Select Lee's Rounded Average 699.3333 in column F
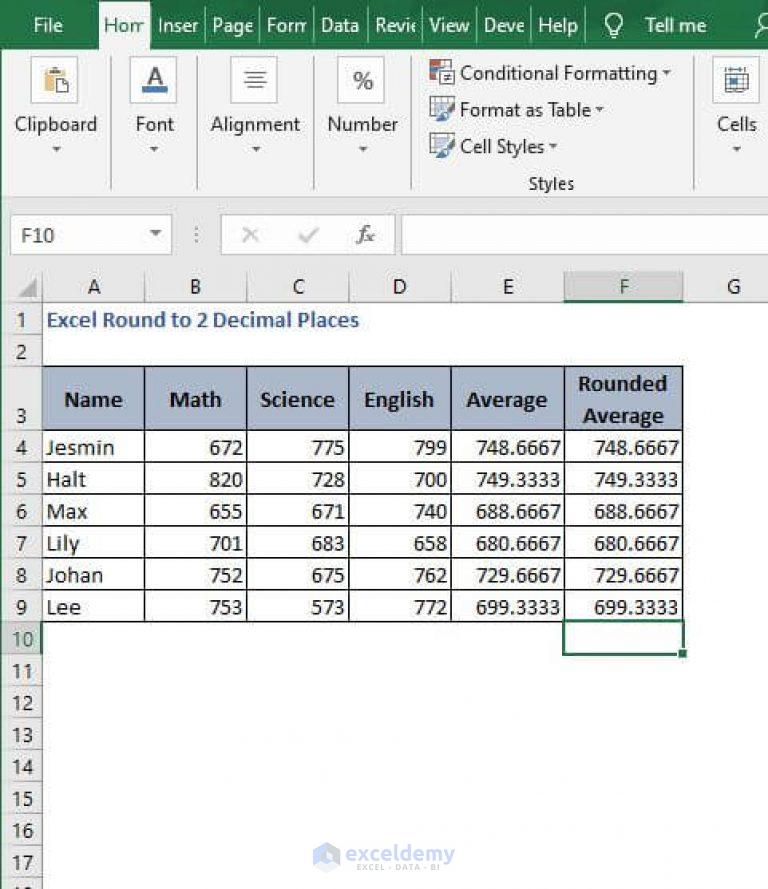The width and height of the screenshot is (768, 889). pos(623,606)
